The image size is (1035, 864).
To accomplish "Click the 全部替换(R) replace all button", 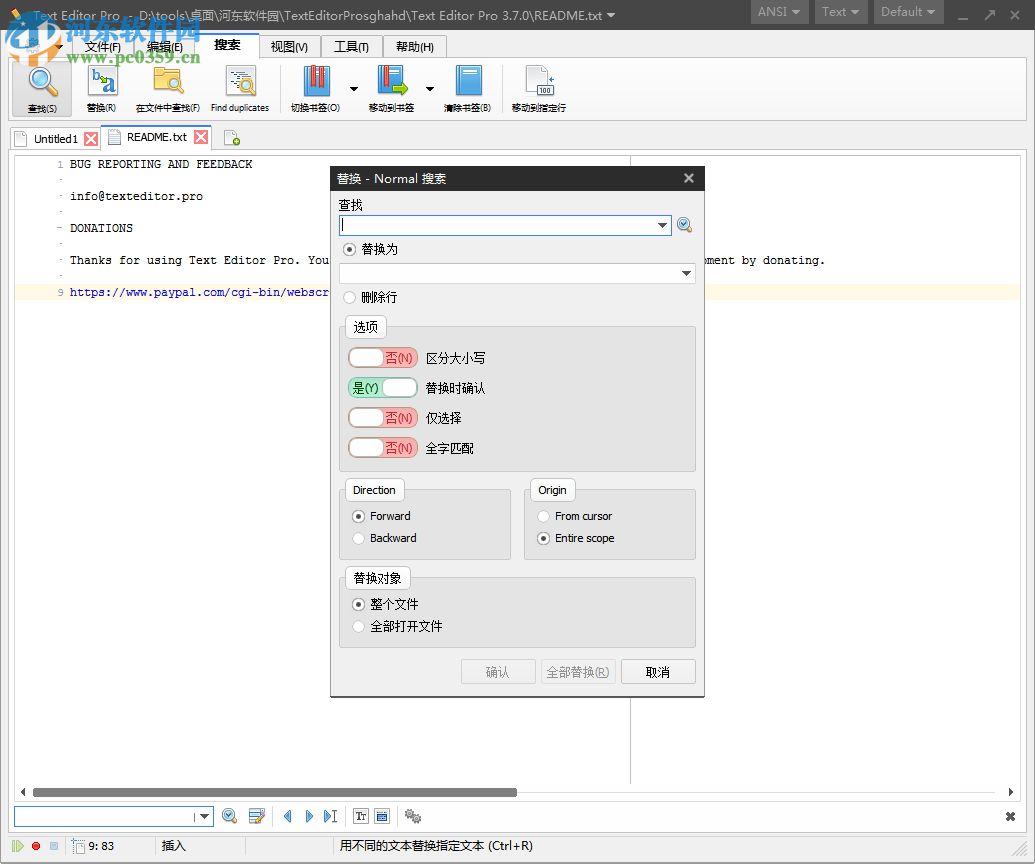I will pyautogui.click(x=578, y=671).
